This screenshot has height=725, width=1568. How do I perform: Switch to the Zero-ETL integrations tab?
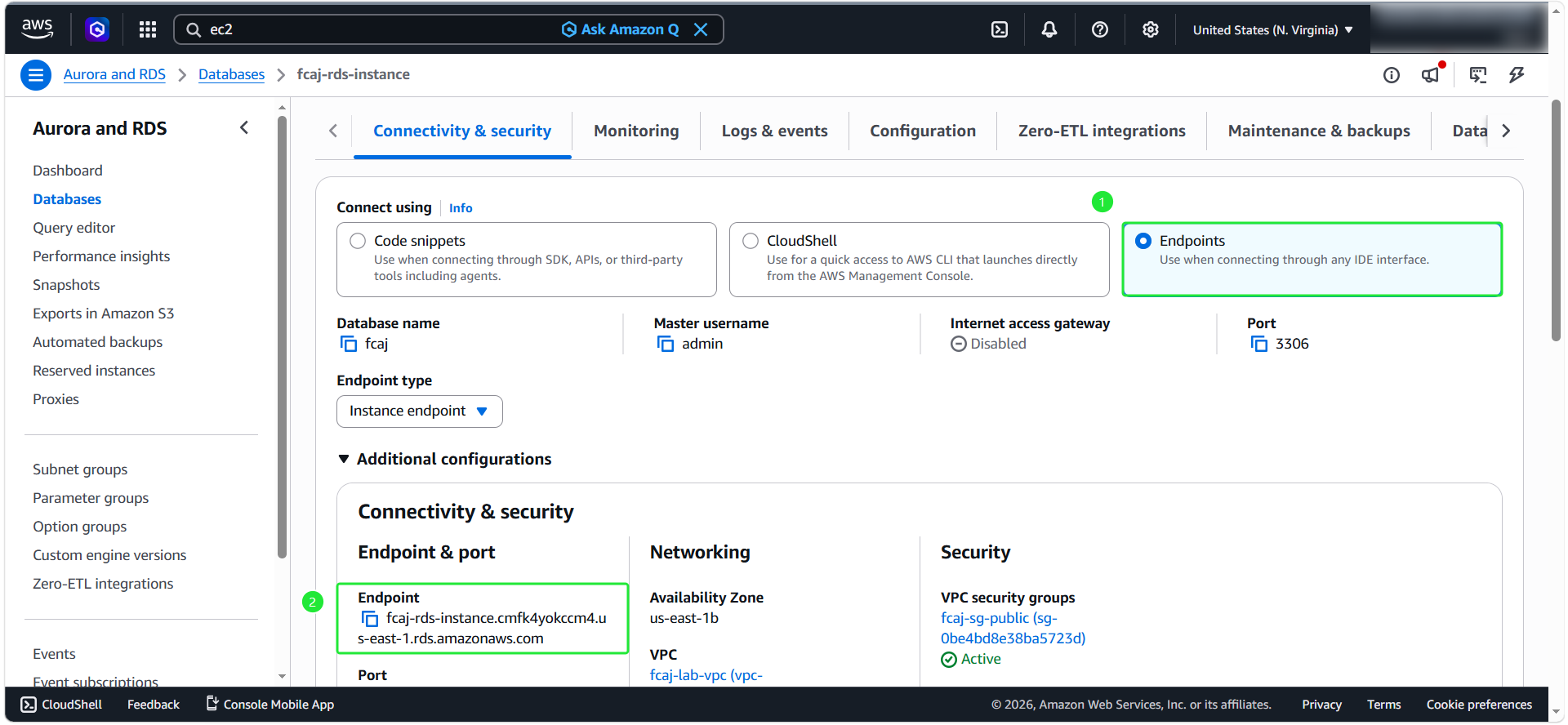(1102, 131)
